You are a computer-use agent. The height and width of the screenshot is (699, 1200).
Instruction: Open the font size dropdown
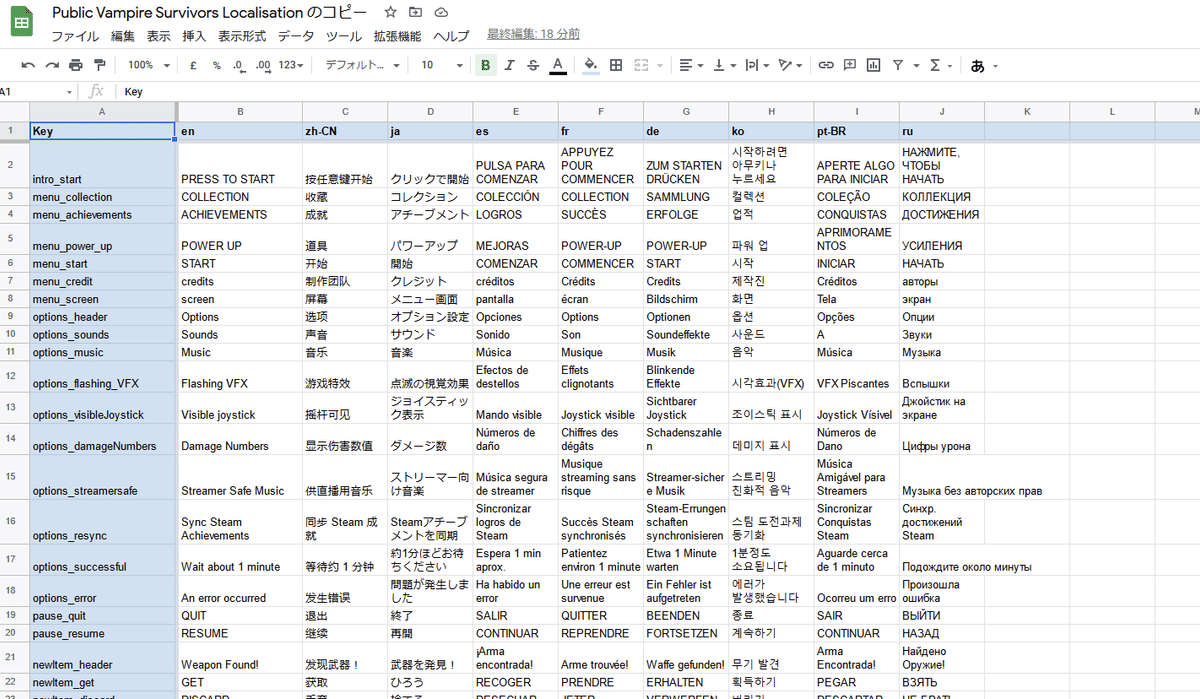(x=440, y=65)
